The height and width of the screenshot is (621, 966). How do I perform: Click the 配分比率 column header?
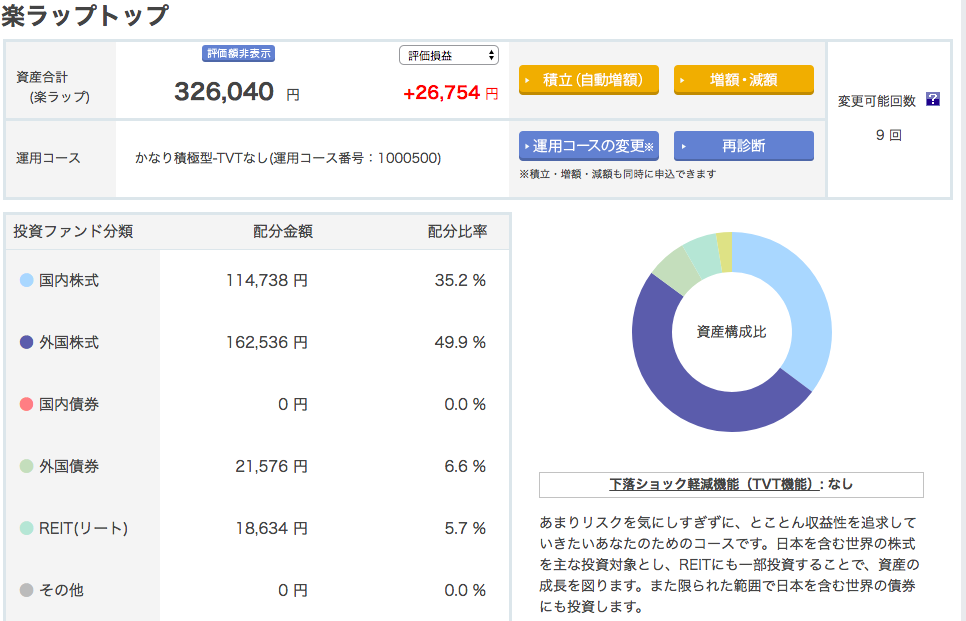[458, 231]
